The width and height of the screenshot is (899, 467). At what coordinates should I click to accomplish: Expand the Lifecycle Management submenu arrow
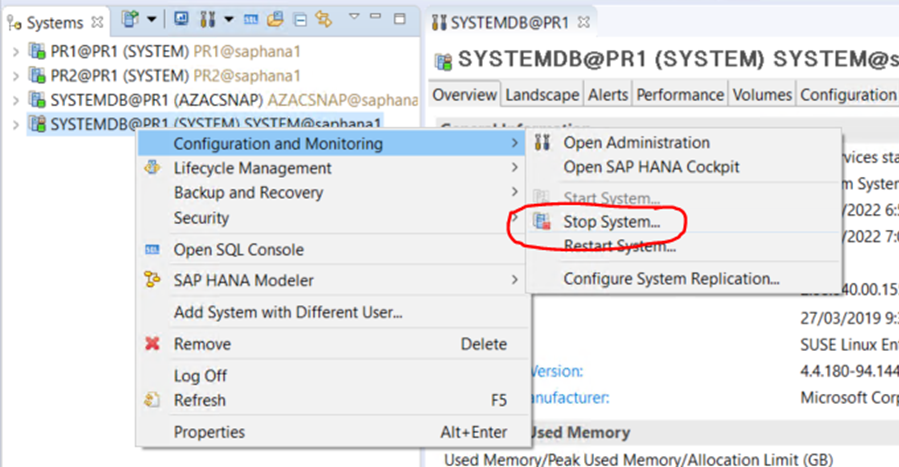pos(514,167)
